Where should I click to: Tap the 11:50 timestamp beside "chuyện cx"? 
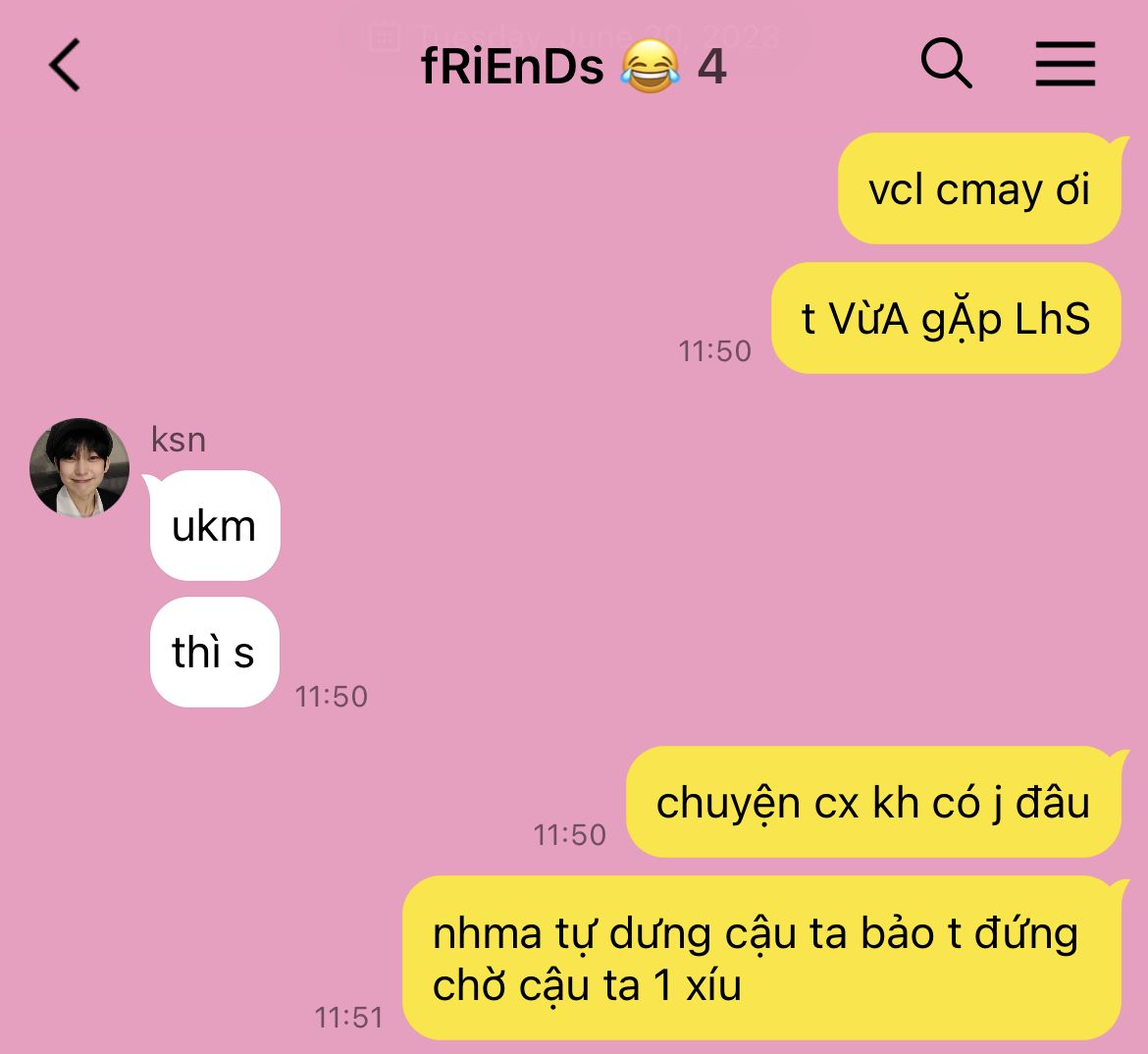[x=570, y=835]
